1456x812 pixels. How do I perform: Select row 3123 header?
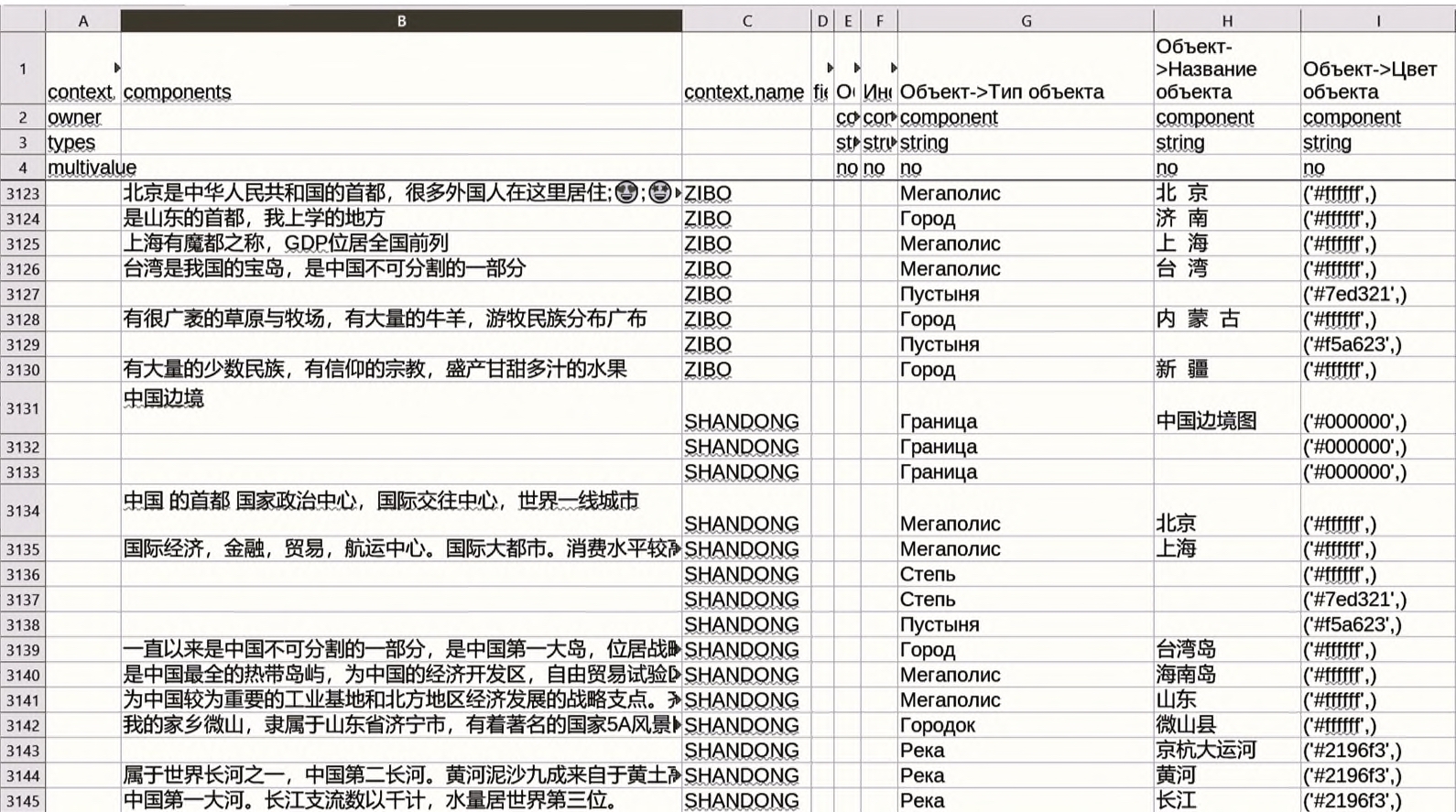pyautogui.click(x=23, y=193)
